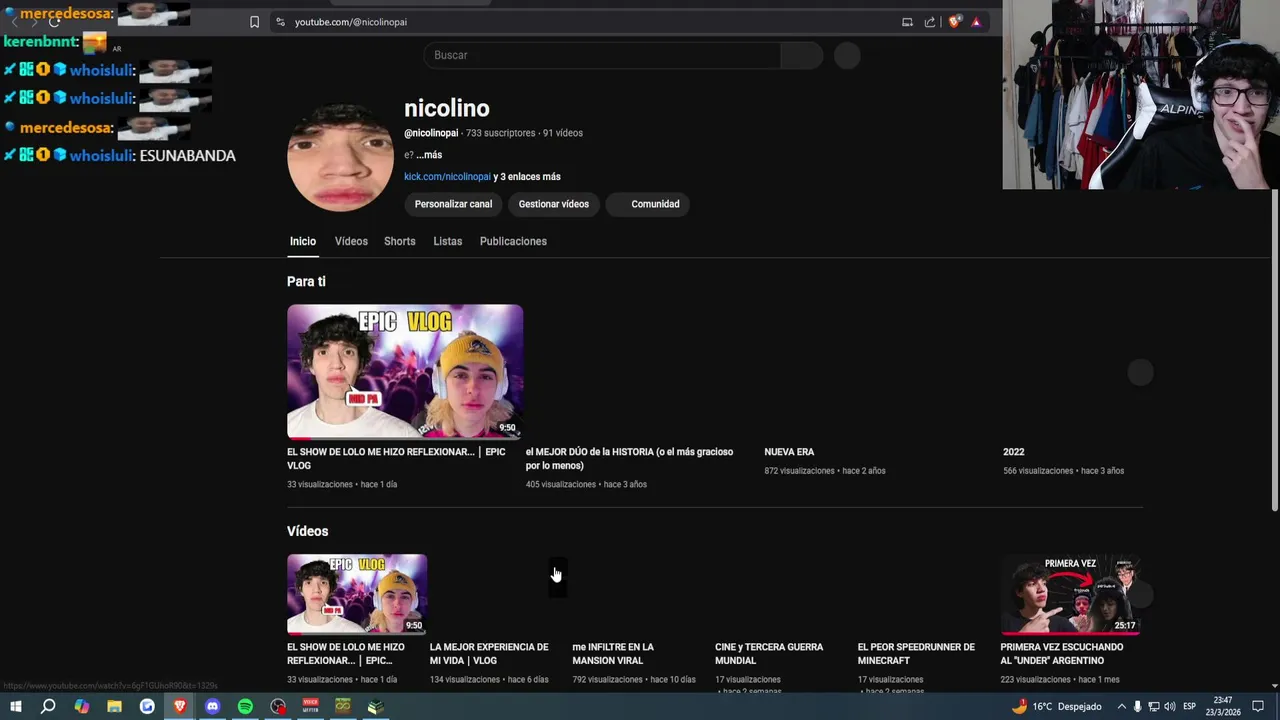Click the 'Para ti' section heading
Viewport: 1280px width, 720px height.
coord(306,282)
